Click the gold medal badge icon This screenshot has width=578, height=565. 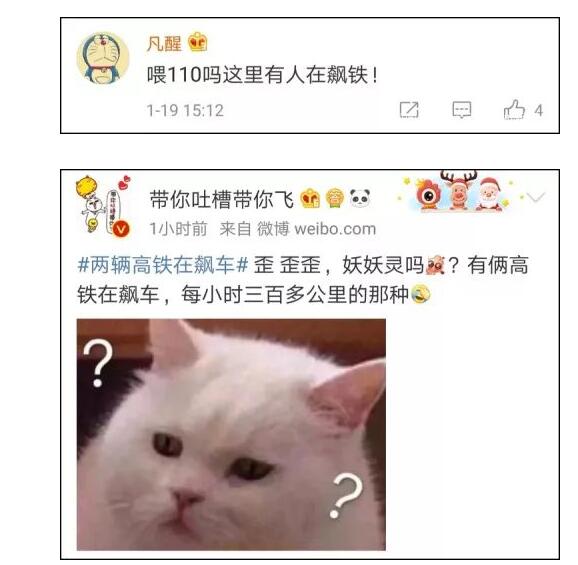click(x=334, y=198)
